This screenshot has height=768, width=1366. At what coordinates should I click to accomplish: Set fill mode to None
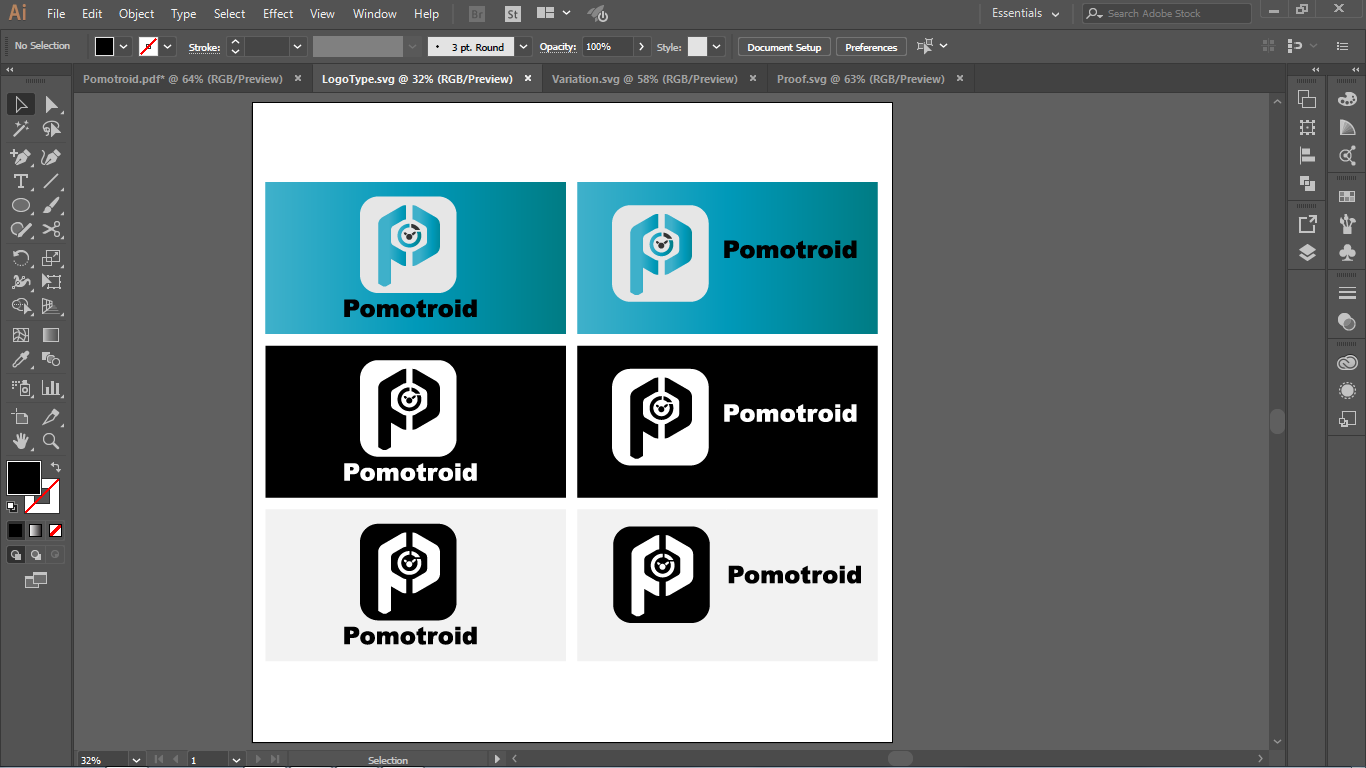click(56, 530)
